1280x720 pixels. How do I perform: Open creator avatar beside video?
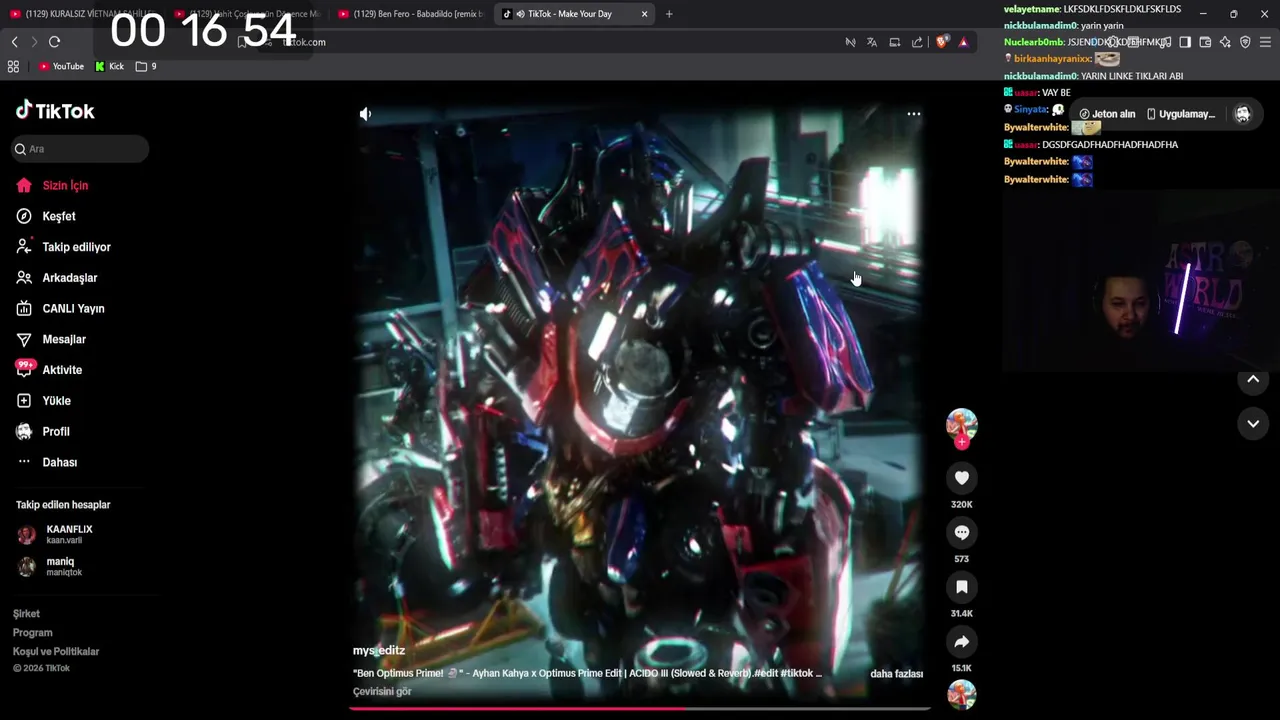(x=962, y=424)
